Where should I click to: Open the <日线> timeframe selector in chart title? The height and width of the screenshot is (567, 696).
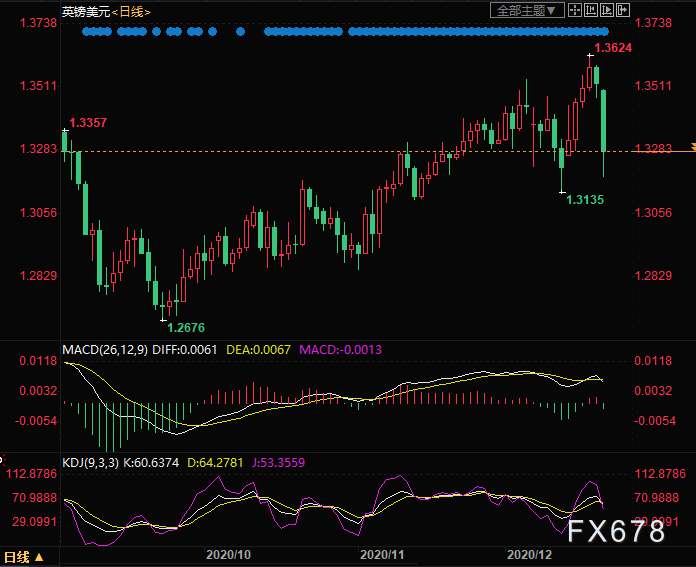coord(130,10)
